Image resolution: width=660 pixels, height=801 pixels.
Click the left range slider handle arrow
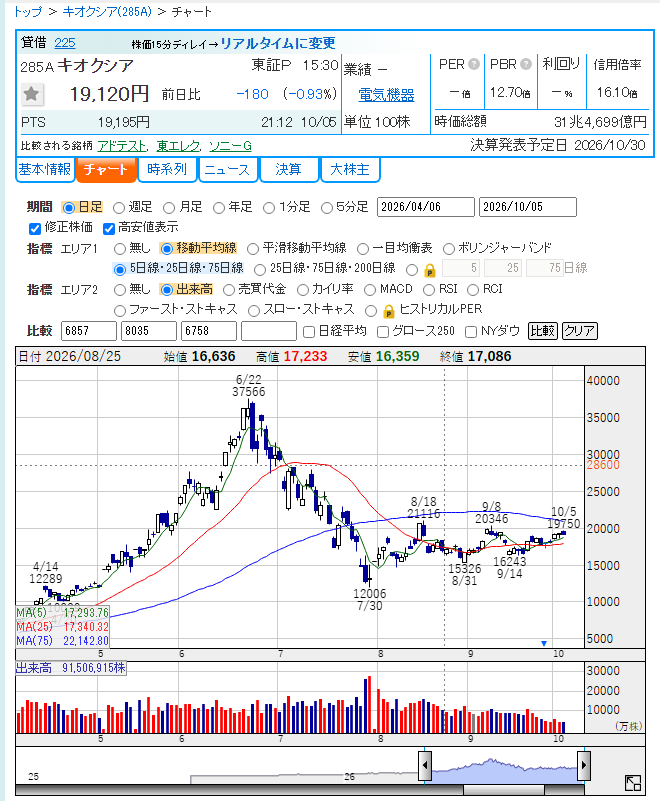tap(425, 765)
